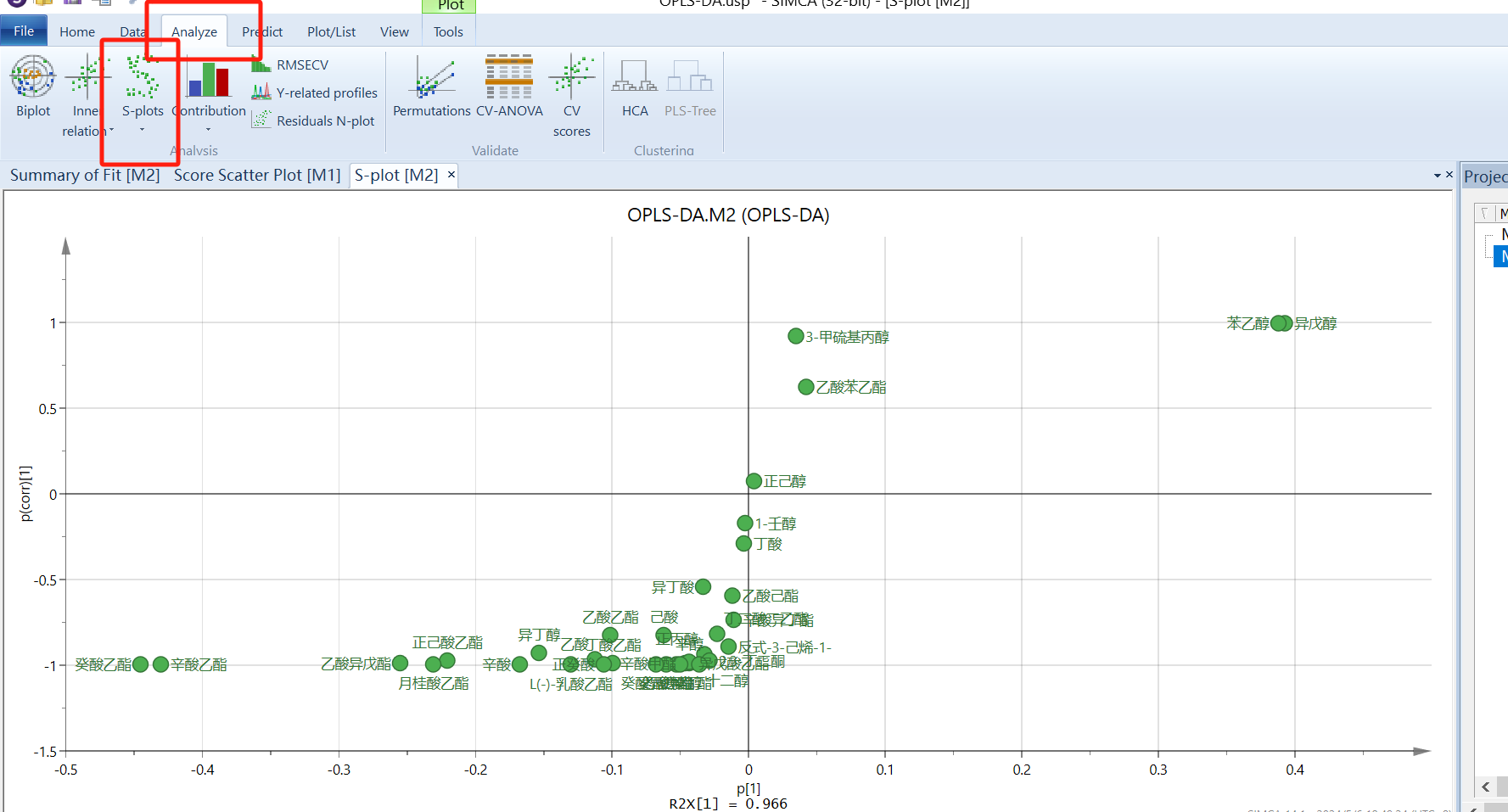Expand the Contribution dropdown arrow

click(x=208, y=131)
